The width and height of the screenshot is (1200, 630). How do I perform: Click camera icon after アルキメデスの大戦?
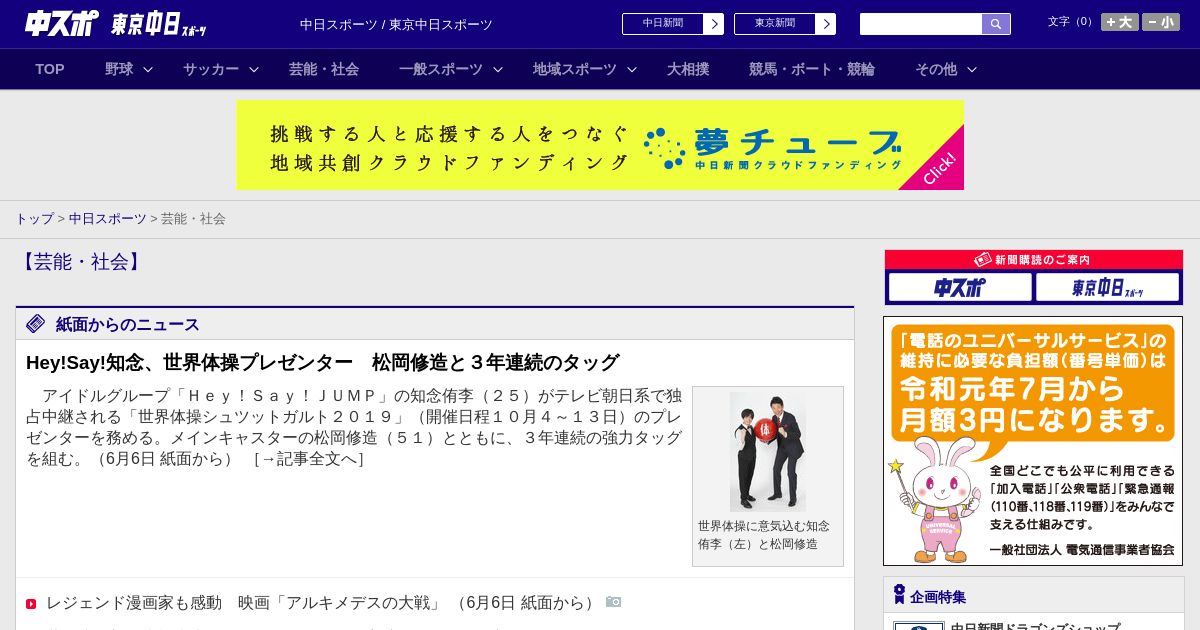tap(614, 602)
